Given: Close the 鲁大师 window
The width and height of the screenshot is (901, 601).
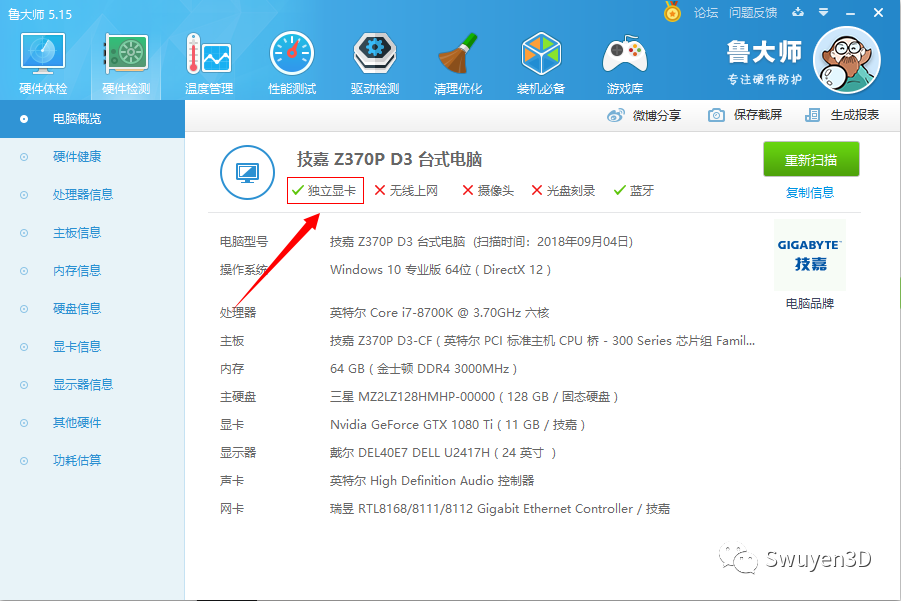Looking at the screenshot, I should pyautogui.click(x=878, y=13).
